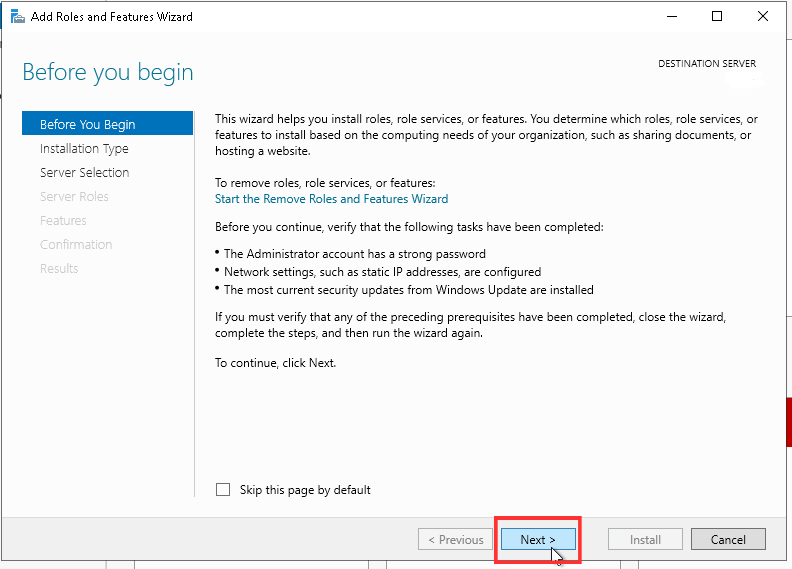Minimize the wizard window

(672, 17)
